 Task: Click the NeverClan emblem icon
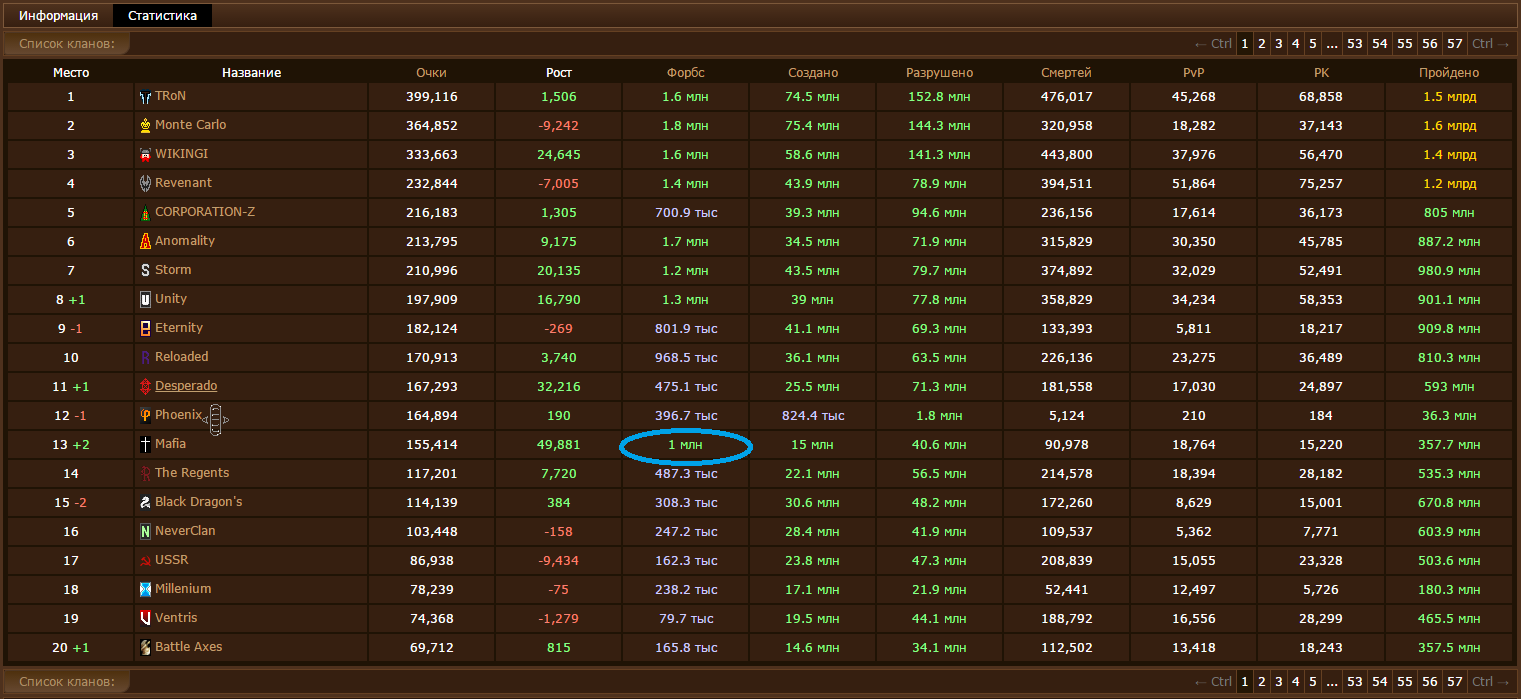[x=146, y=532]
